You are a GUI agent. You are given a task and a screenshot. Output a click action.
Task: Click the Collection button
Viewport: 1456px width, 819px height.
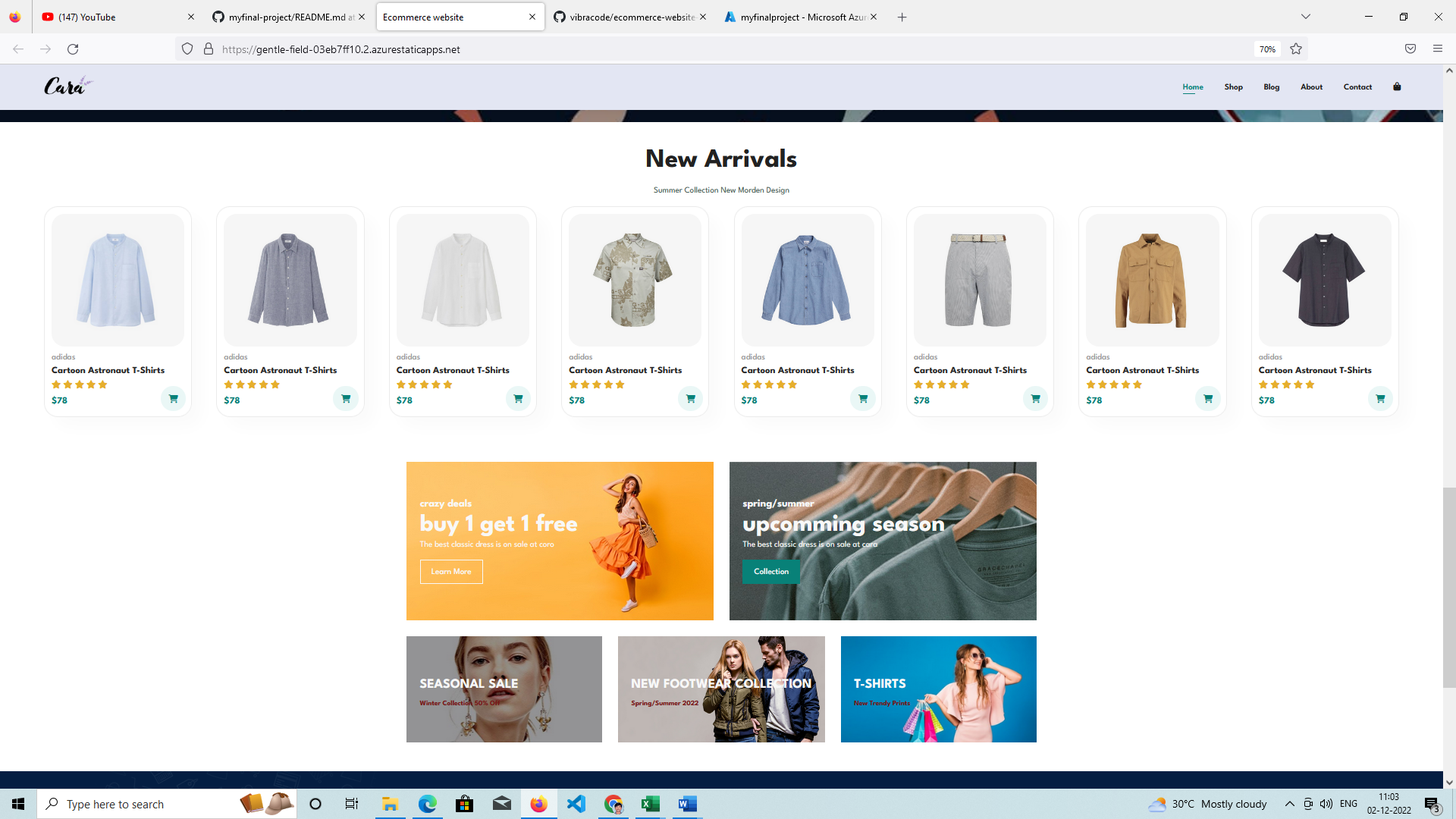click(771, 572)
